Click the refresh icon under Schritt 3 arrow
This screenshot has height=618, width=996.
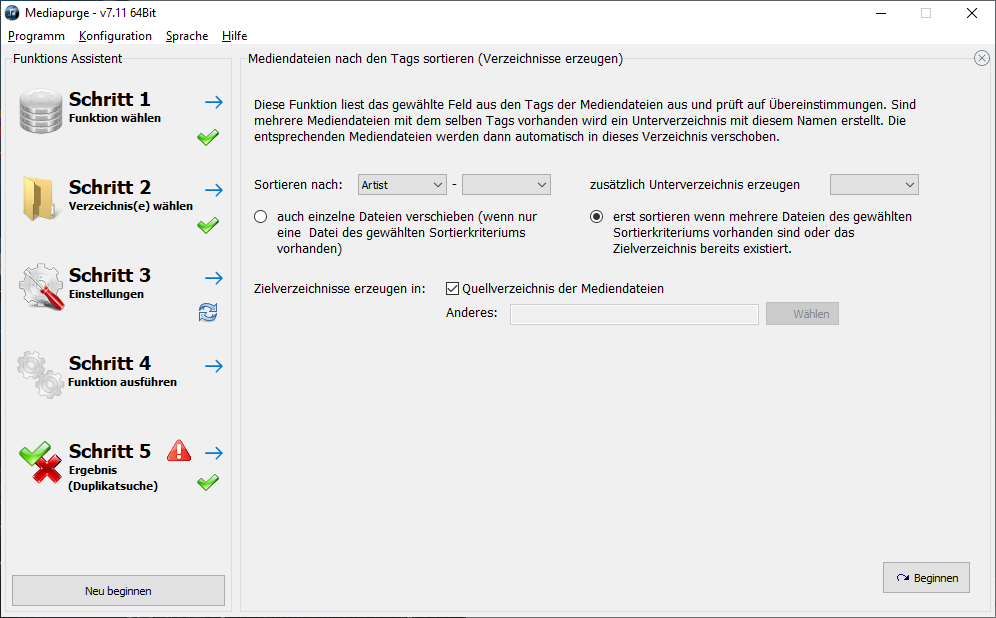[x=208, y=314]
